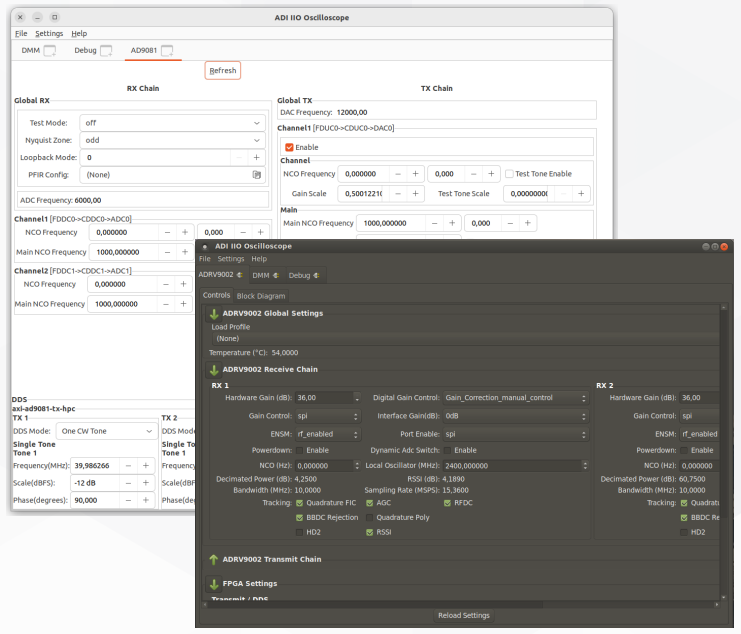This screenshot has height=634, width=741.
Task: Decrease DDS Scale(dBFS) with minus
Action: tap(128, 483)
